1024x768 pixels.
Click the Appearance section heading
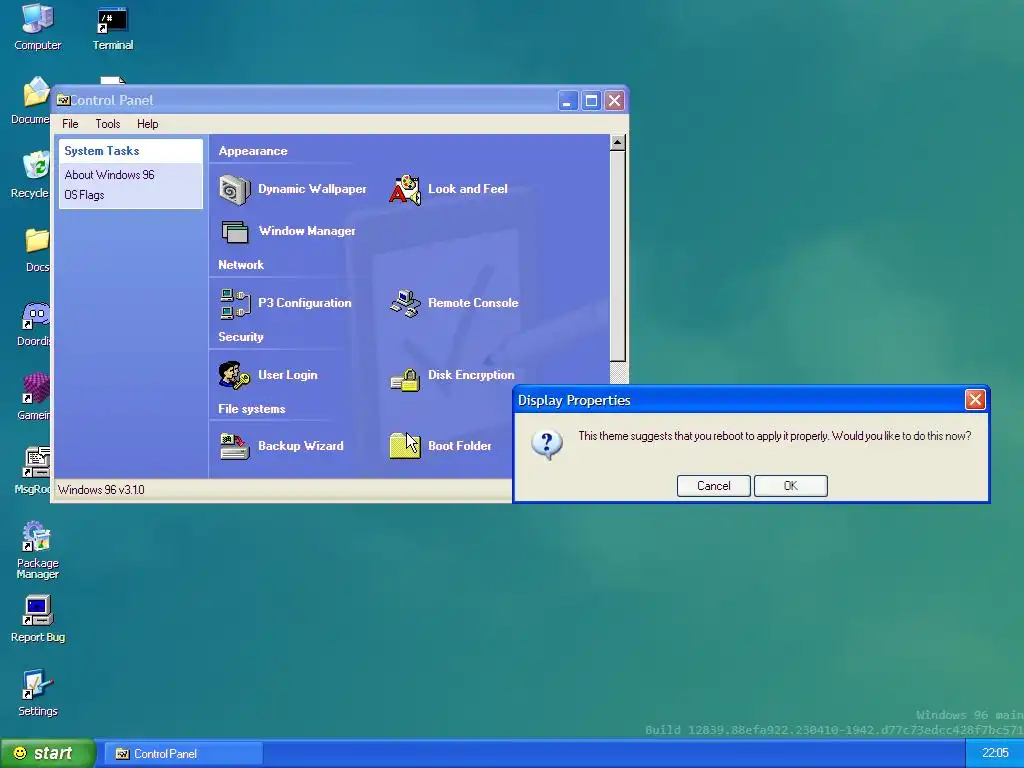coord(253,151)
